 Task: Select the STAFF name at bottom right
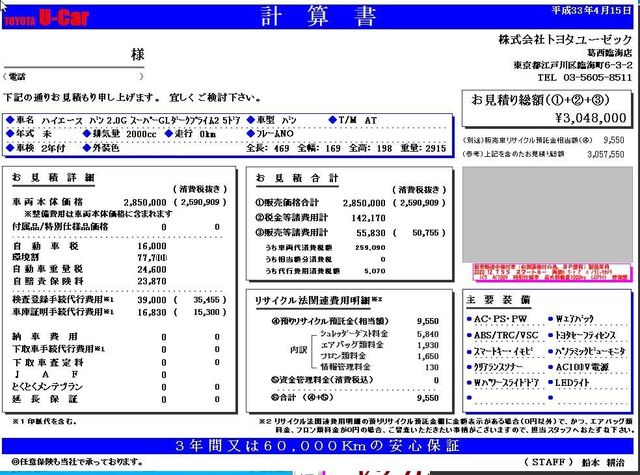pyautogui.click(x=603, y=462)
